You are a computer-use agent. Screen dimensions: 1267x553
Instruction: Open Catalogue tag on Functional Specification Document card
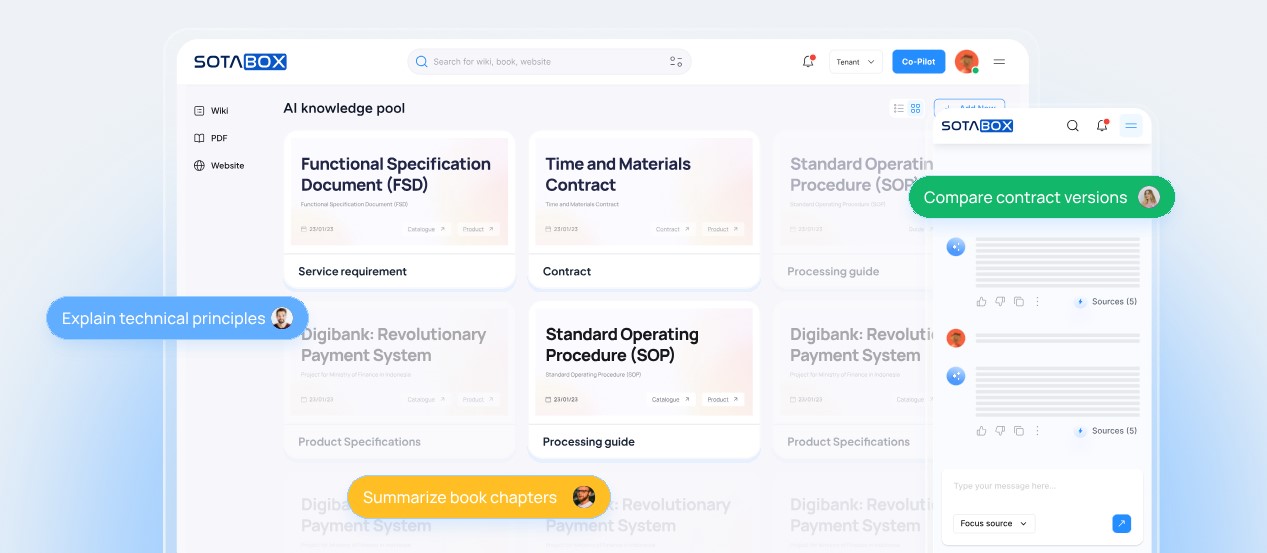[426, 229]
